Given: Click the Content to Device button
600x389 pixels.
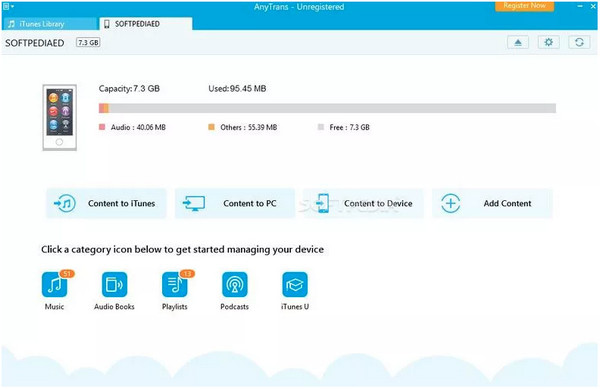Looking at the screenshot, I should (x=364, y=203).
